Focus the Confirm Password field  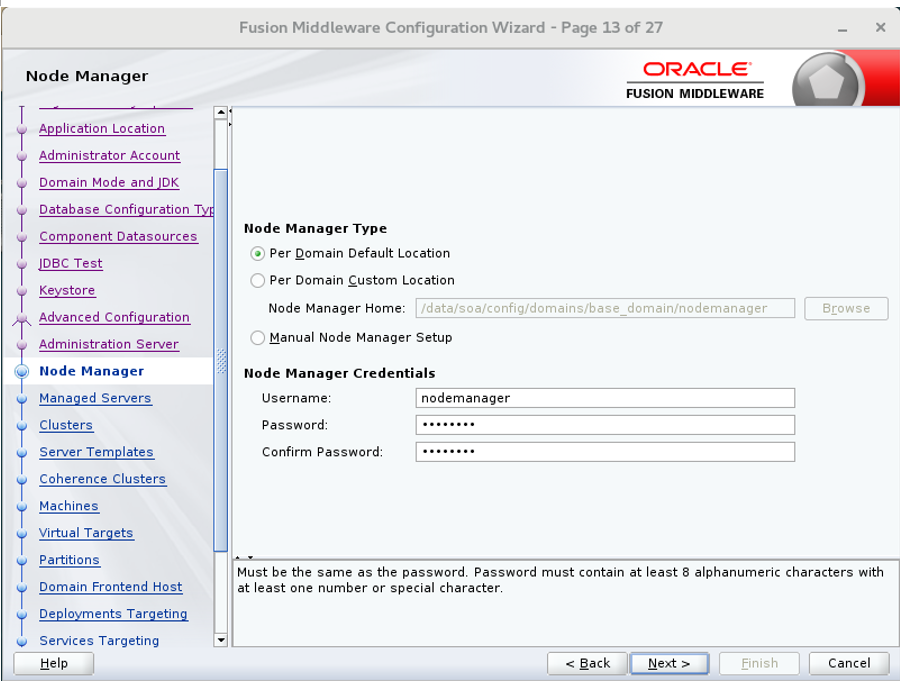tap(605, 452)
